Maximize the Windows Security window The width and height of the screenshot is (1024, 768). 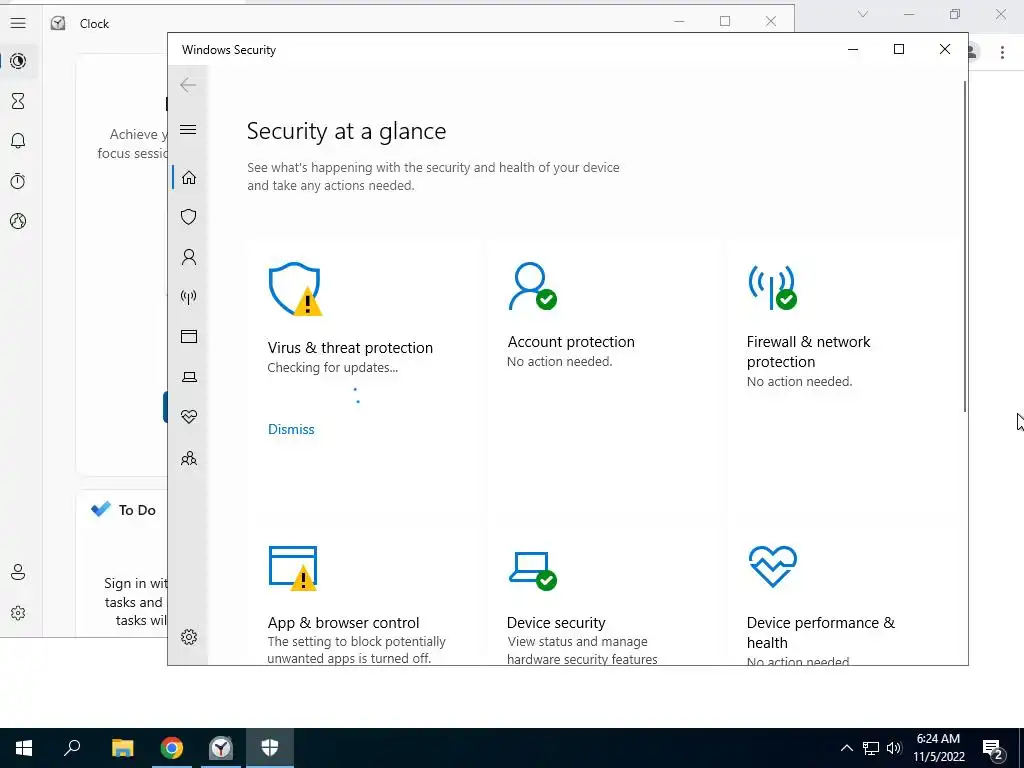tap(899, 49)
